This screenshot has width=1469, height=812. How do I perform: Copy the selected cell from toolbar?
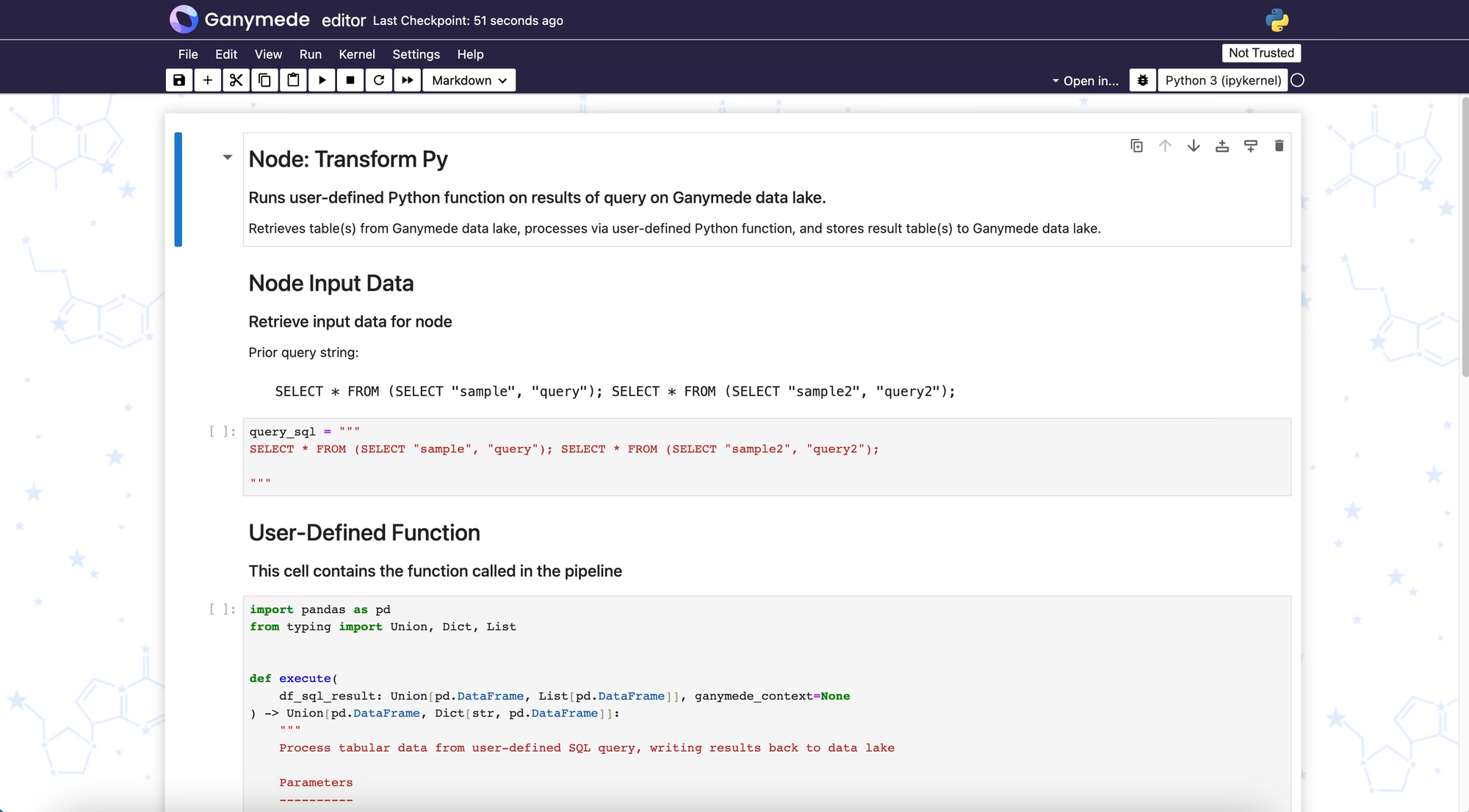pyautogui.click(x=264, y=80)
